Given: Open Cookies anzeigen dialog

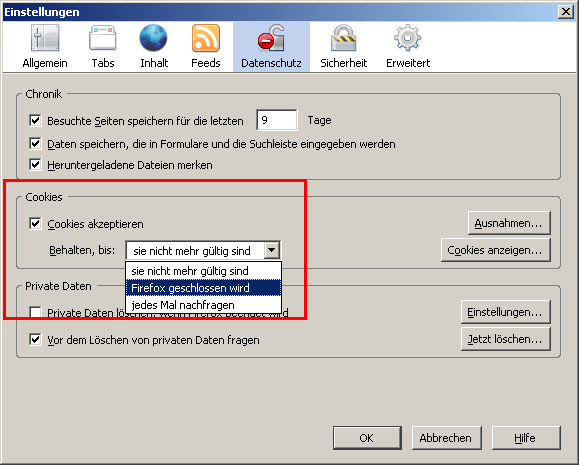Looking at the screenshot, I should (x=496, y=250).
